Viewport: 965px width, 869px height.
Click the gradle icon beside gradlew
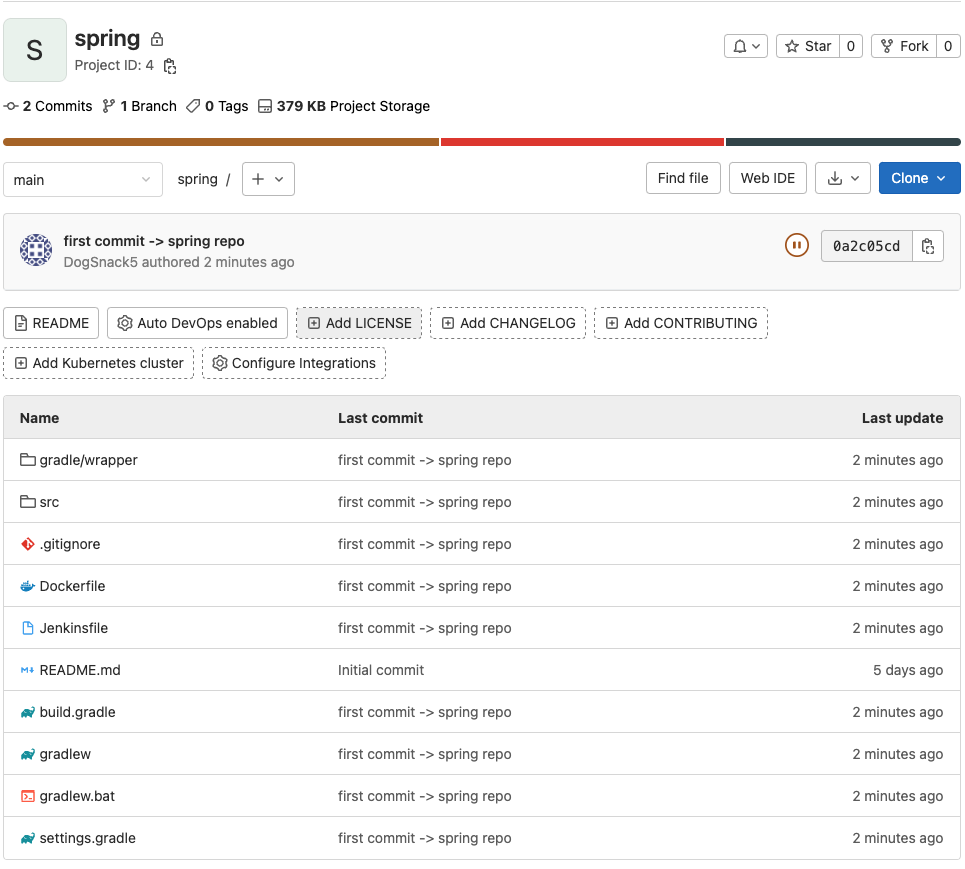(x=27, y=755)
